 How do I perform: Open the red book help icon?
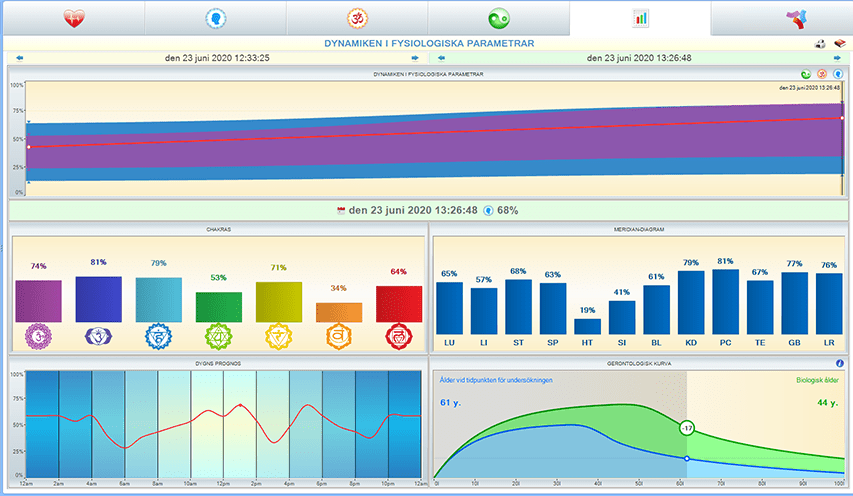point(839,44)
